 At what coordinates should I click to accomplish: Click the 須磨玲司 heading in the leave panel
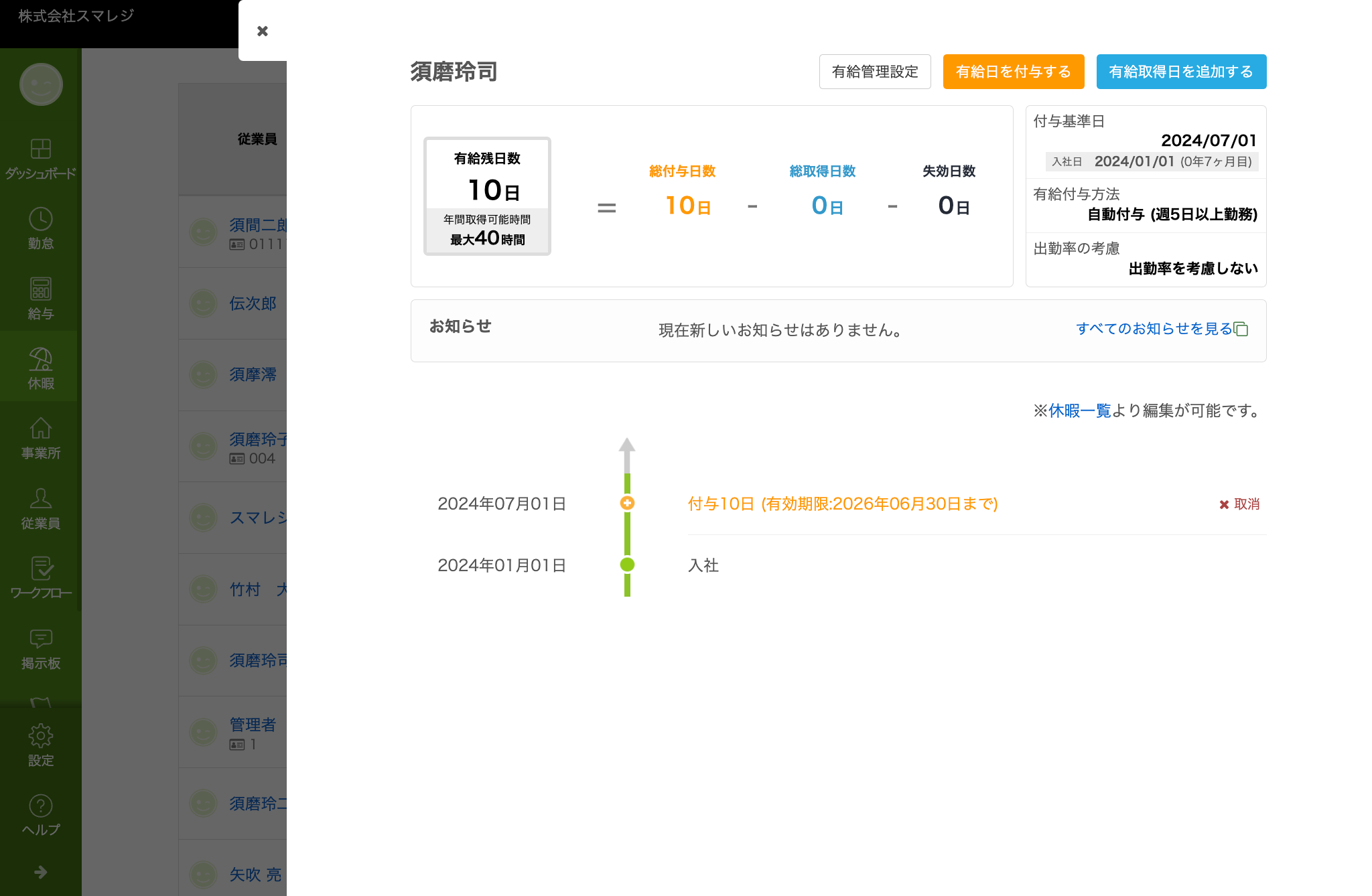[454, 72]
